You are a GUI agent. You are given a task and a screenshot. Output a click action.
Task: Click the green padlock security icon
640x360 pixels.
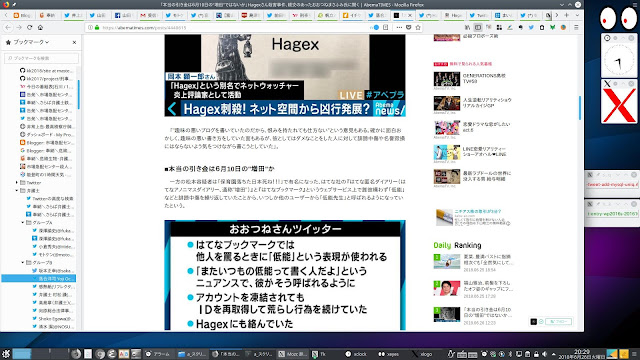coord(97,27)
